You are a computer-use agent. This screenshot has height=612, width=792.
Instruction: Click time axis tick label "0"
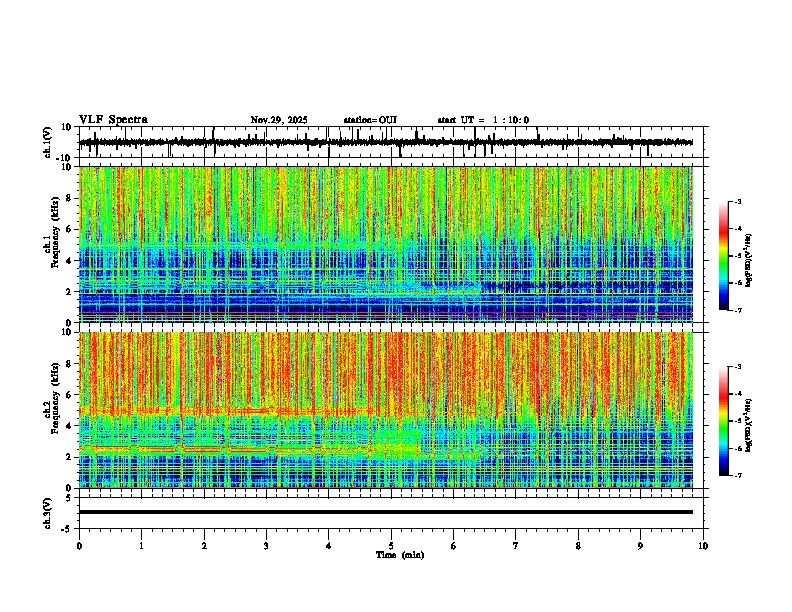79,546
